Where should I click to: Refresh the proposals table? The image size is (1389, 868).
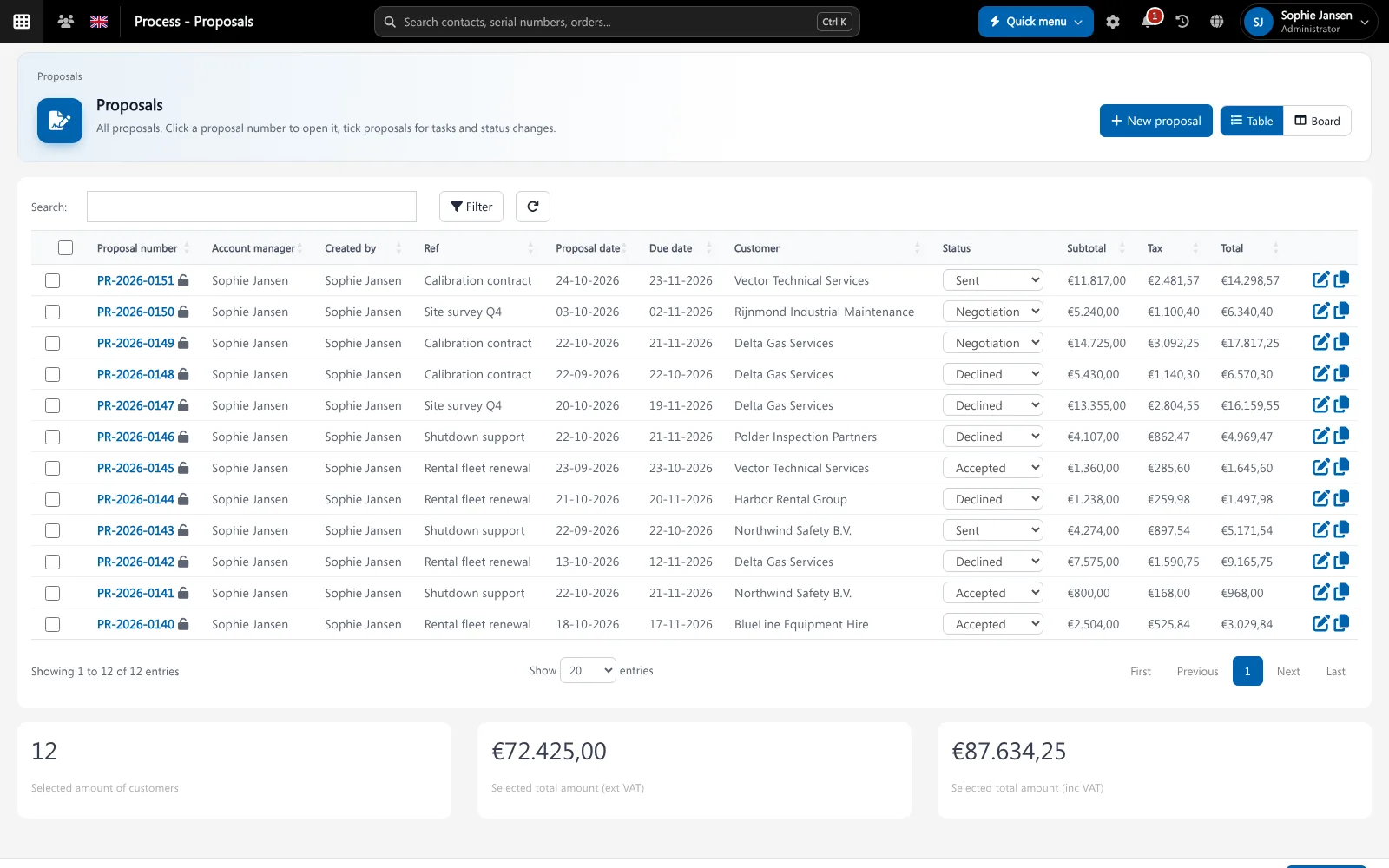click(x=533, y=207)
